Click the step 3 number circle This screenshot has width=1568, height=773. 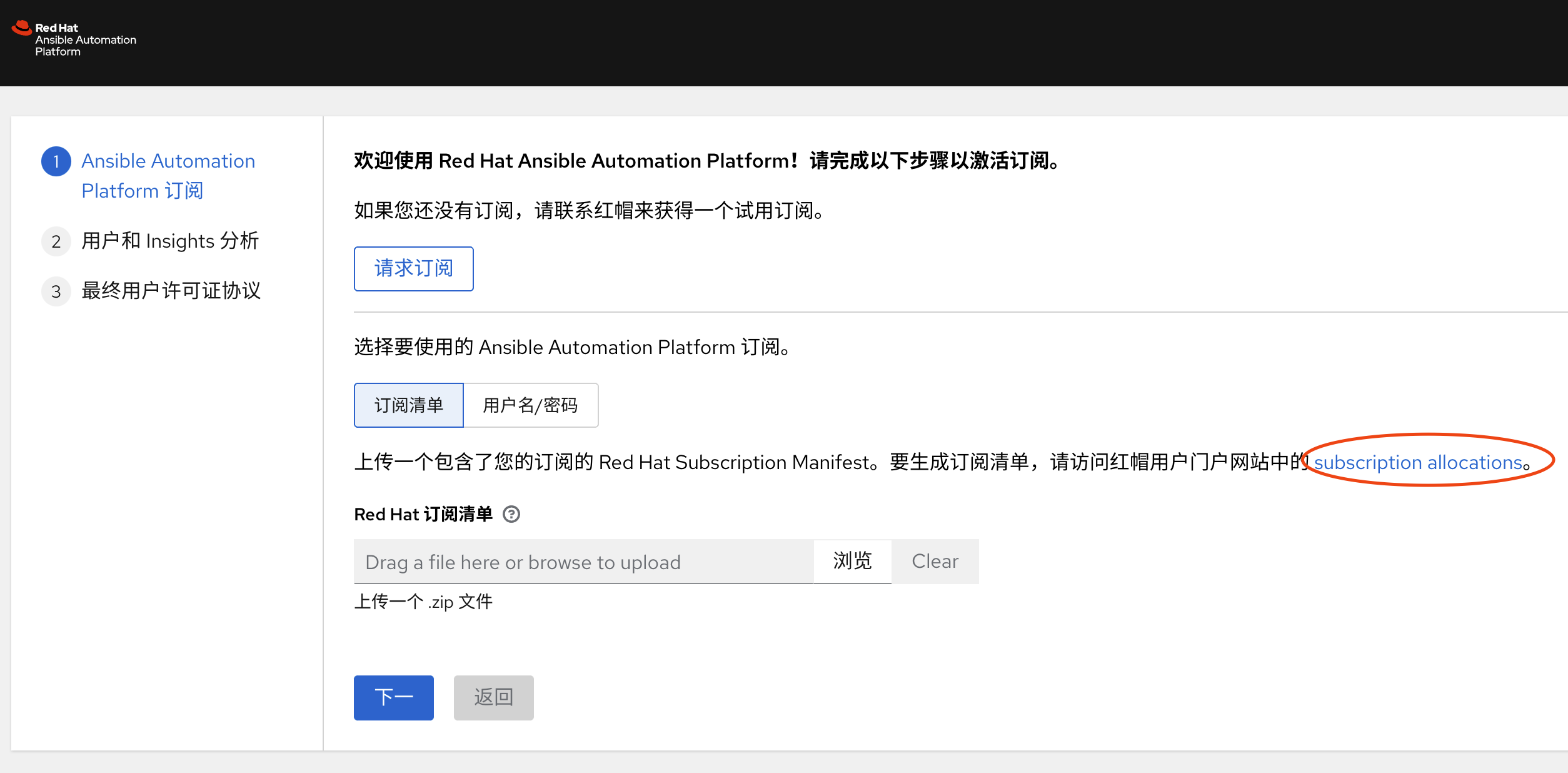[x=56, y=291]
